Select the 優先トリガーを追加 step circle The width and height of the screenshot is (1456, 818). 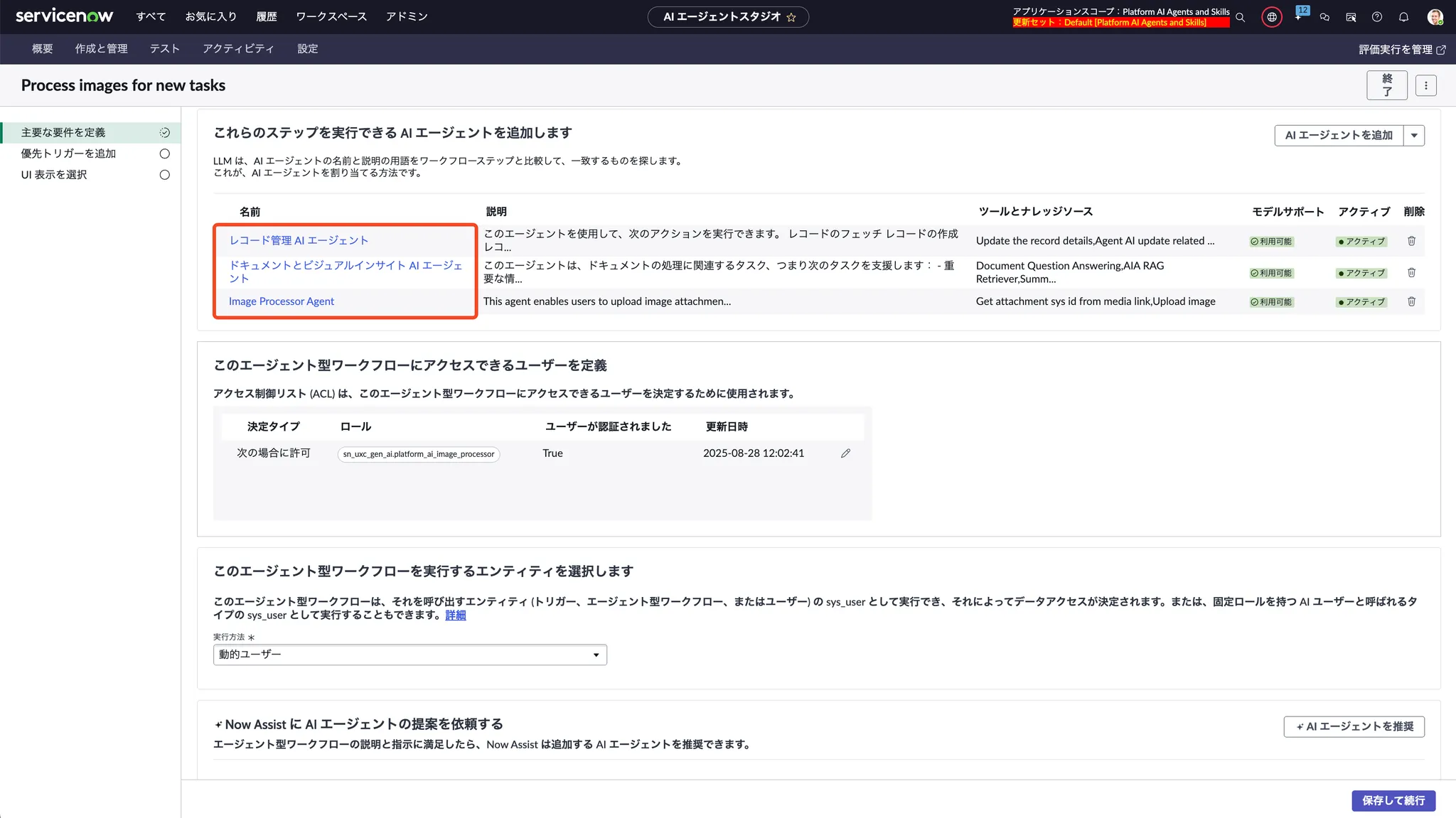click(164, 154)
